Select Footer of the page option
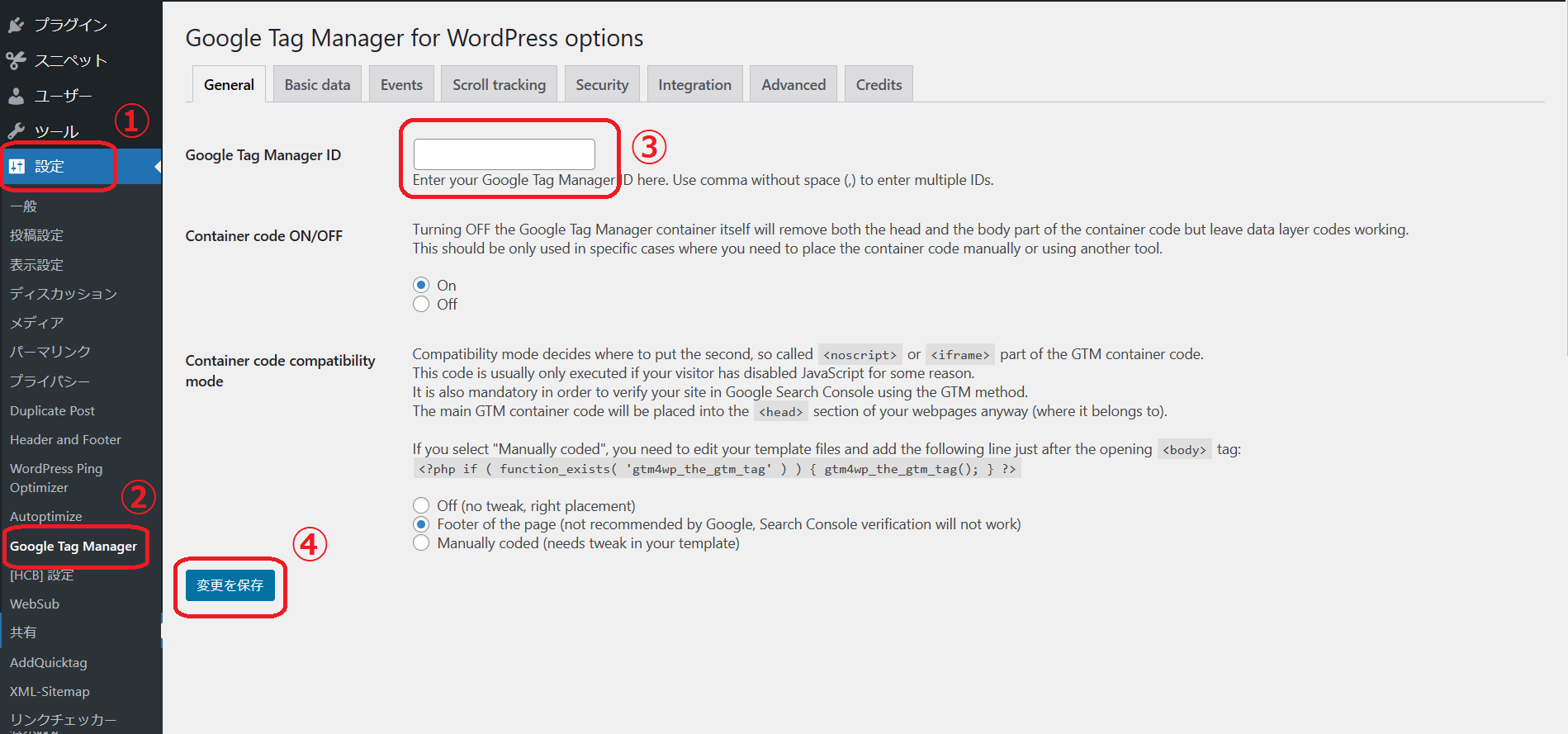The image size is (1568, 734). [421, 524]
